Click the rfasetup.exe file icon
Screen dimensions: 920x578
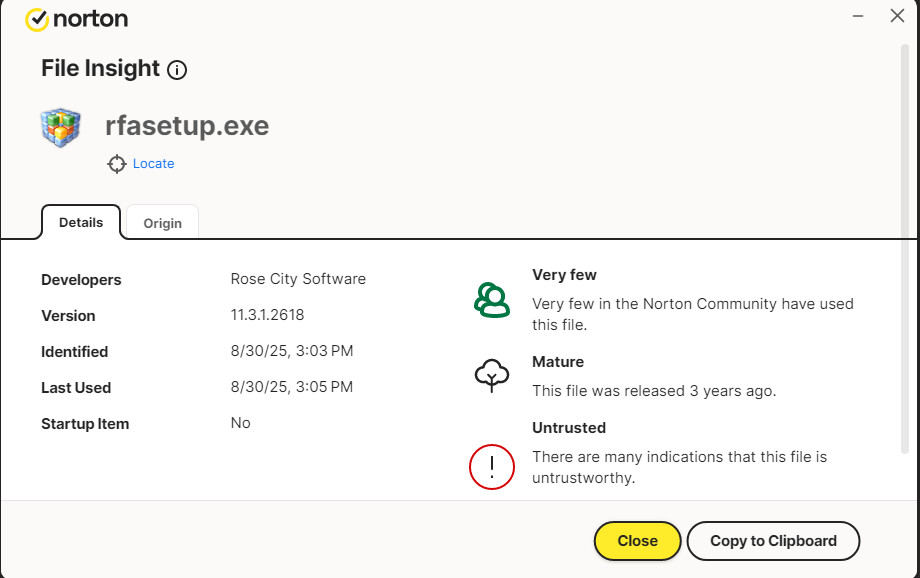[x=61, y=128]
